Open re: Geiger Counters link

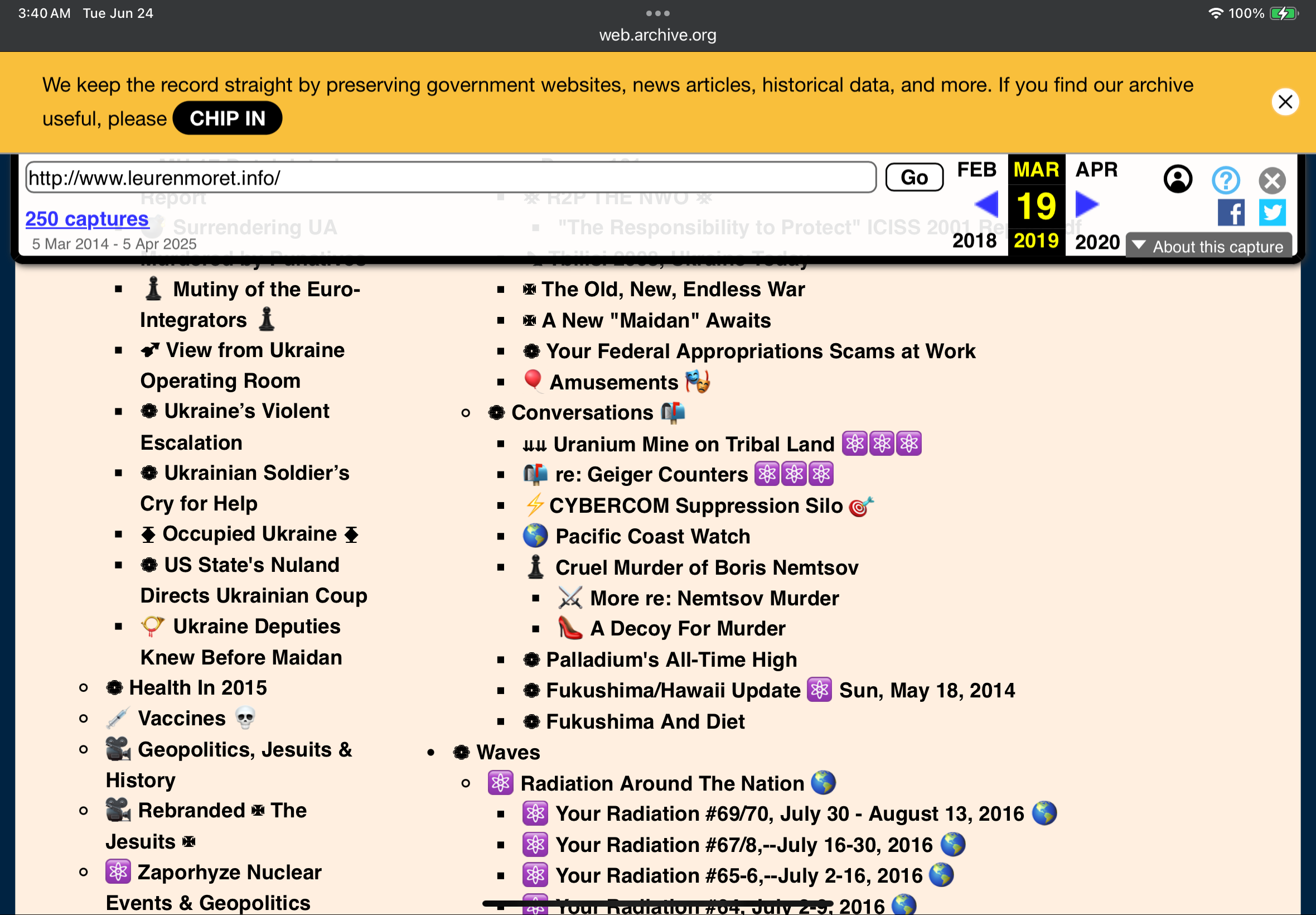678,474
